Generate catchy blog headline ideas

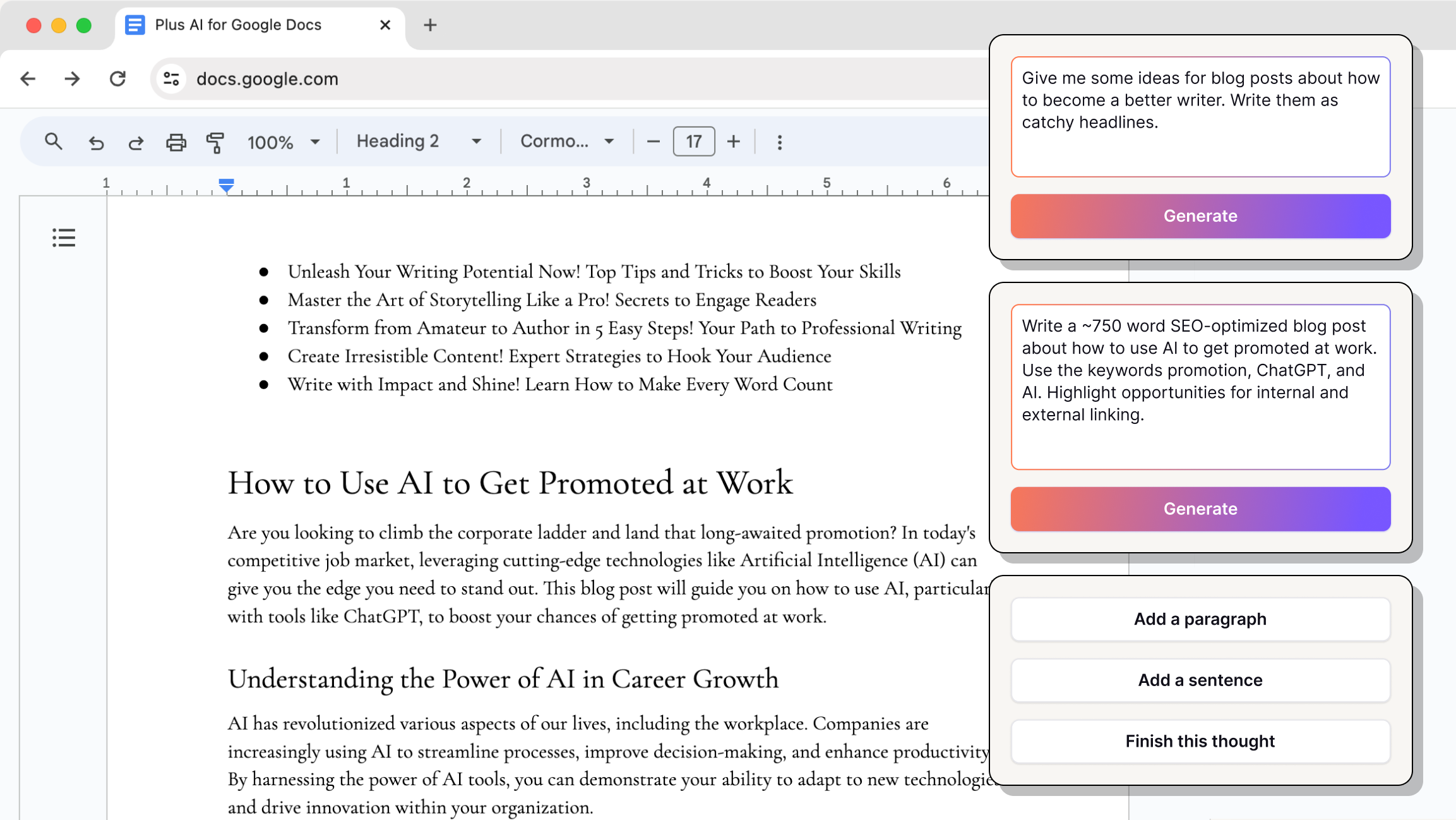[1200, 215]
